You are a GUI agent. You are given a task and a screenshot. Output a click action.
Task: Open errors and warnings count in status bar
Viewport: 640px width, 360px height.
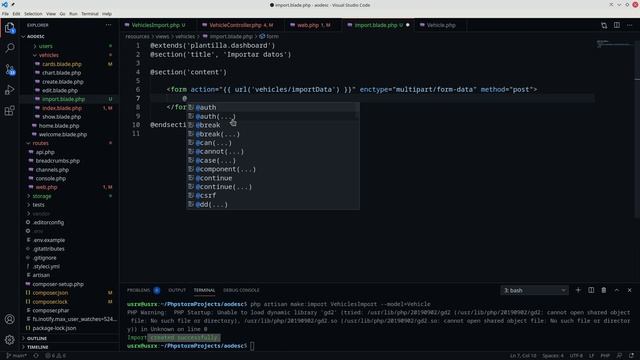[x=55, y=356]
